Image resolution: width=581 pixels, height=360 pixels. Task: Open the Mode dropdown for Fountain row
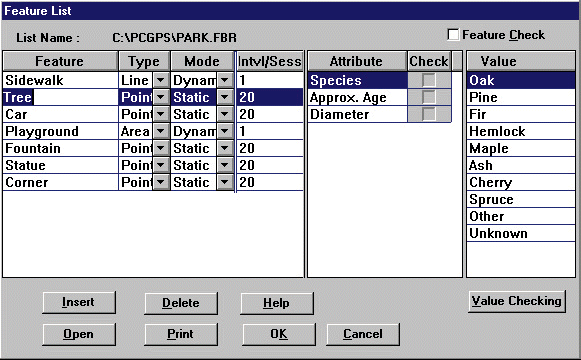coord(225,148)
